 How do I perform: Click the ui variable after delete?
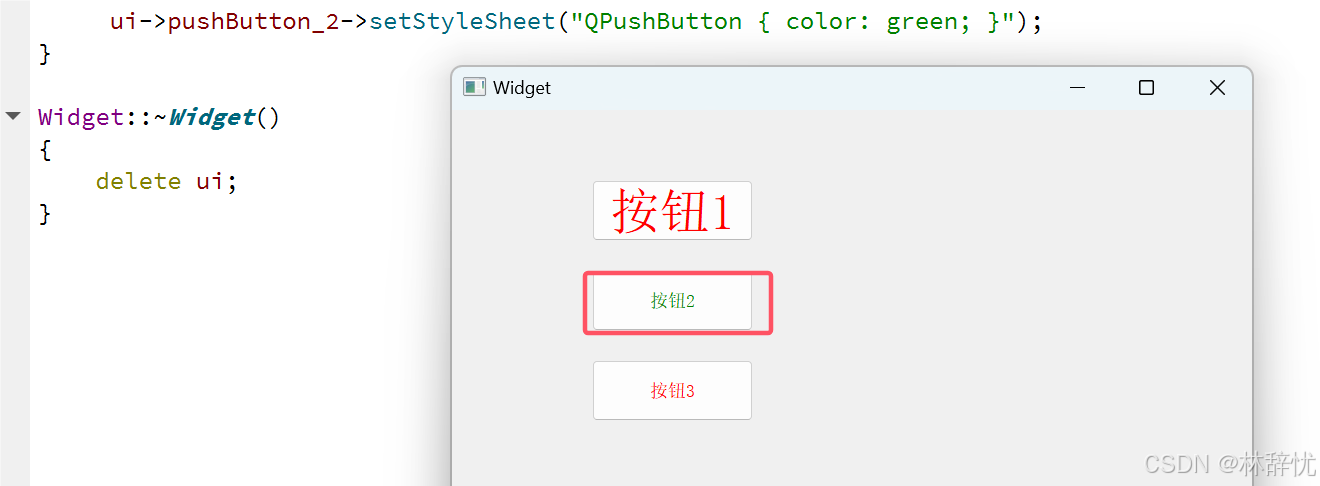210,181
